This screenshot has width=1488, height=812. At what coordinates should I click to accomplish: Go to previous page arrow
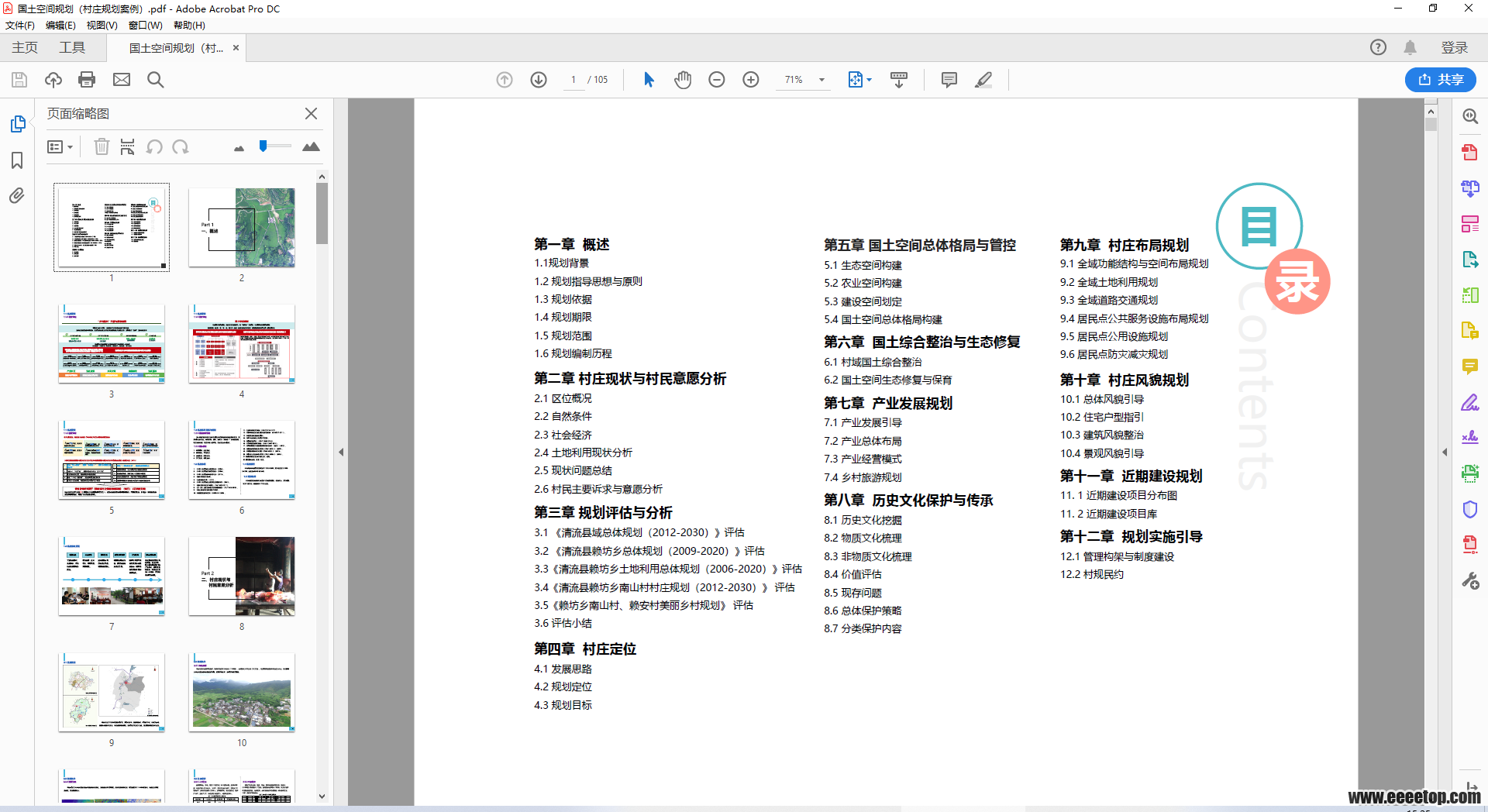(x=505, y=80)
